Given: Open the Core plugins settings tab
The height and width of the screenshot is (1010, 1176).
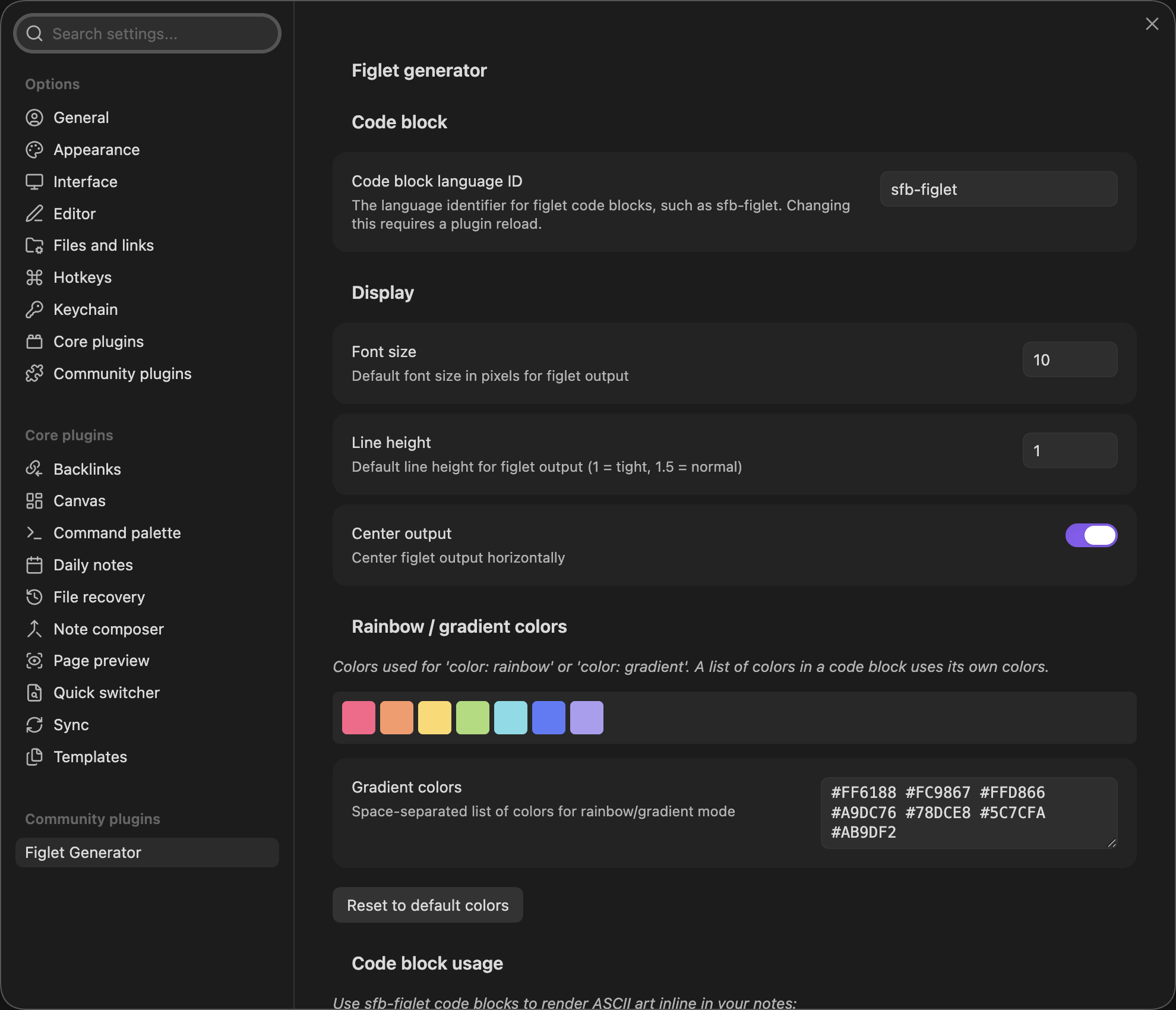Looking at the screenshot, I should coord(147,342).
